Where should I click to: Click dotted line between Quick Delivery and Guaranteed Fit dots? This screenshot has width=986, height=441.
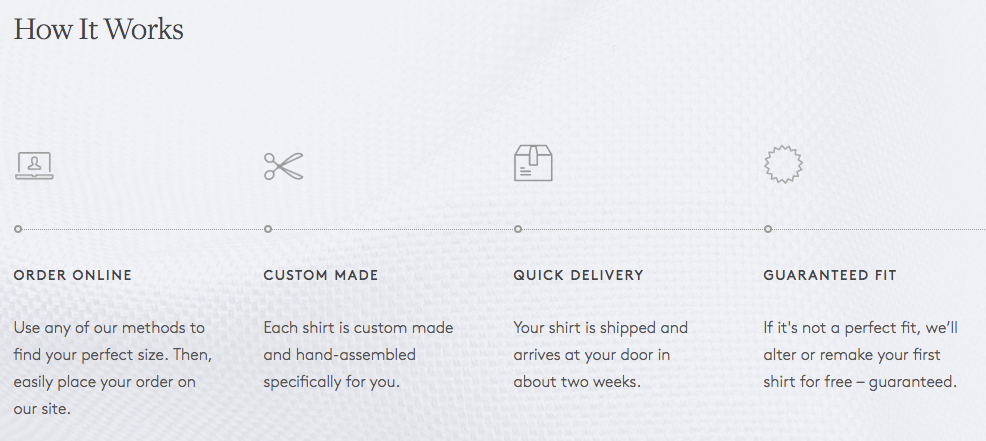tap(643, 229)
